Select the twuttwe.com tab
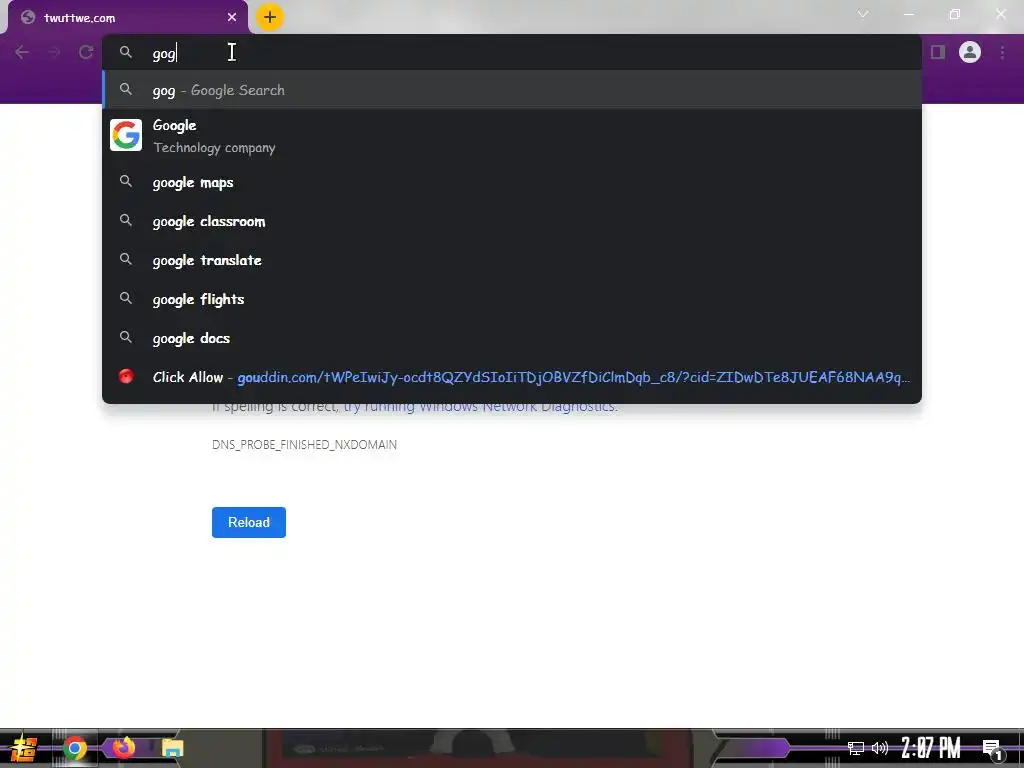 pos(127,18)
